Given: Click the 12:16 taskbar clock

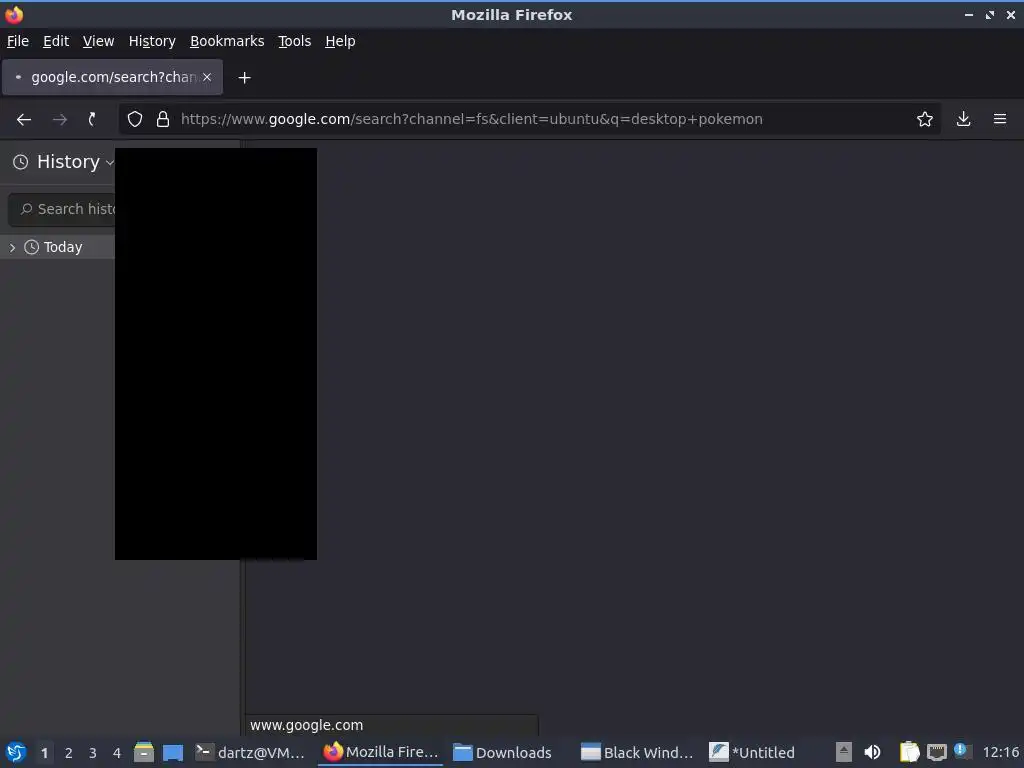Looking at the screenshot, I should [1000, 753].
